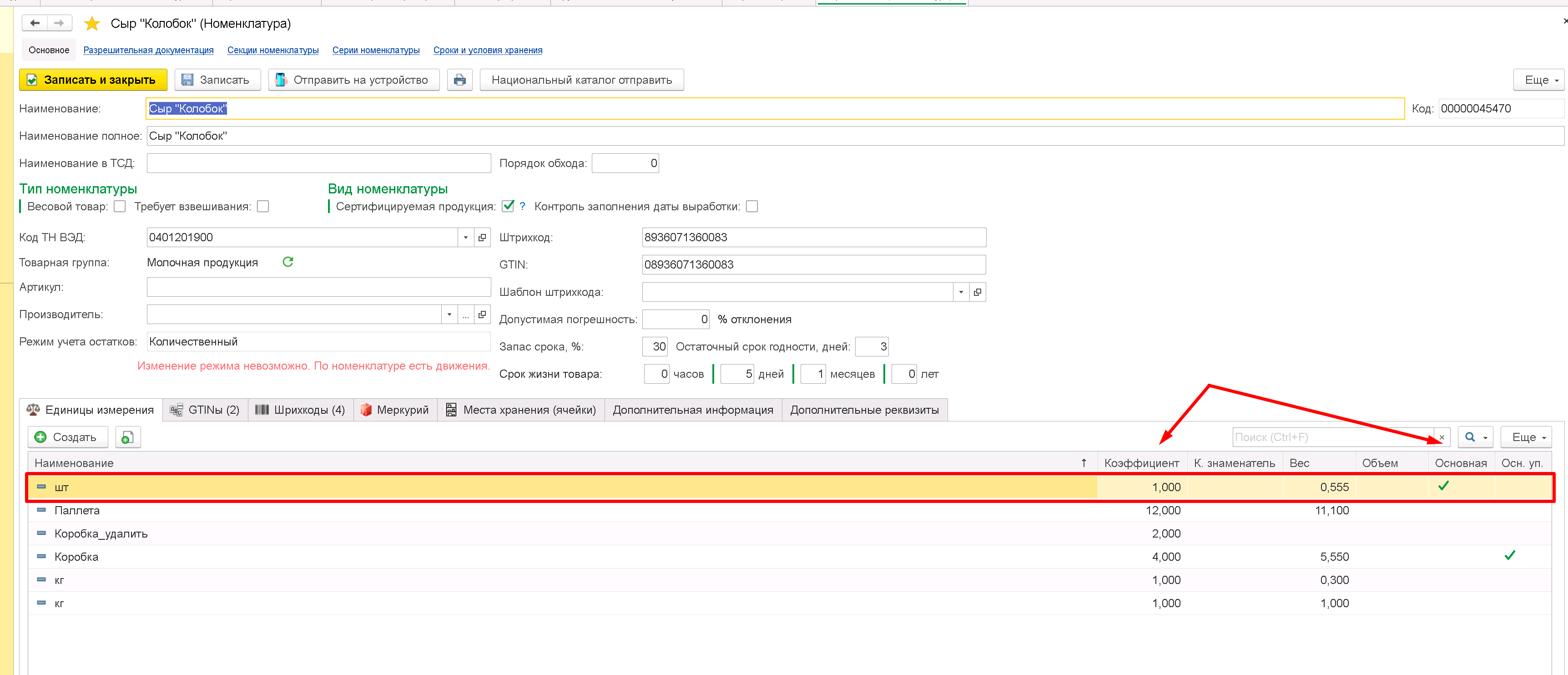
Task: Click the printer icon button
Action: (459, 80)
